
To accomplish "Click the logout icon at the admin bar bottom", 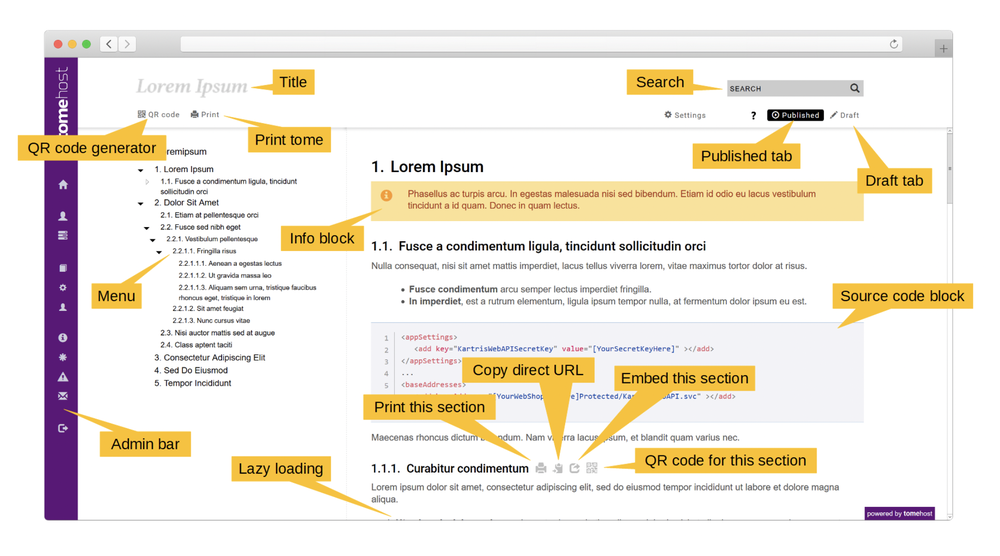I will [63, 428].
